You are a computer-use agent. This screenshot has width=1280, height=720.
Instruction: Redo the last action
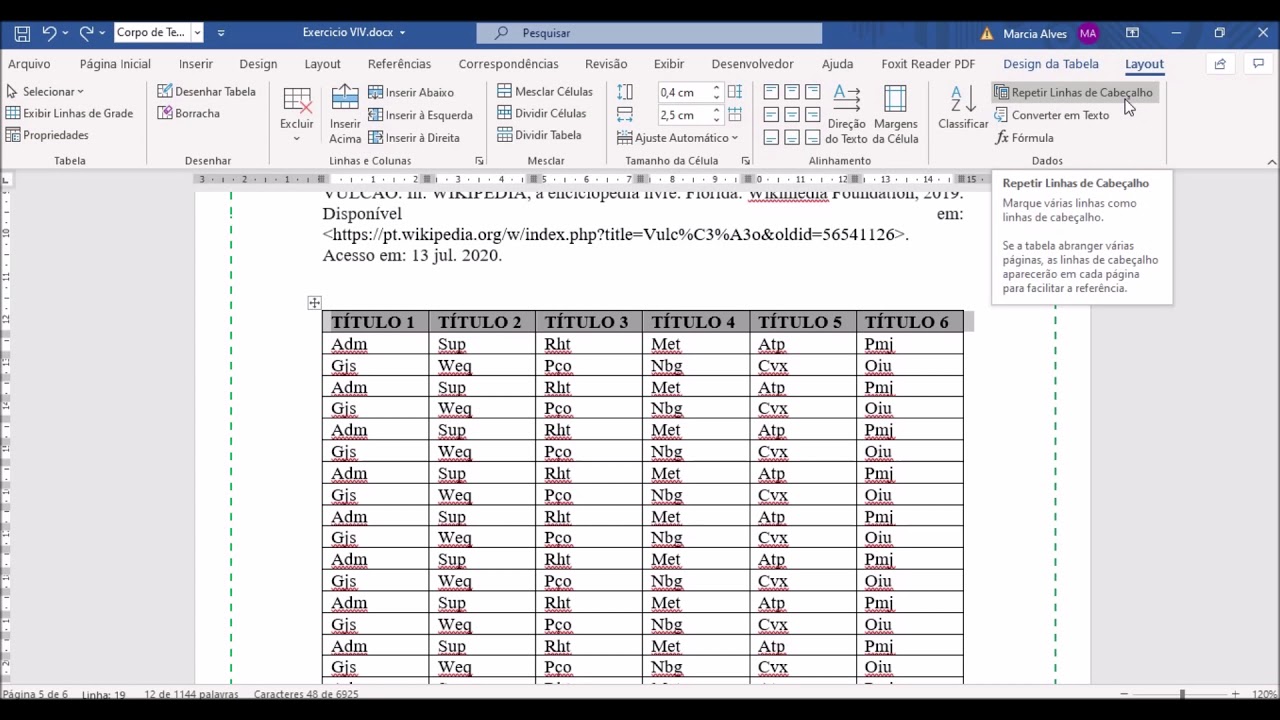(86, 33)
